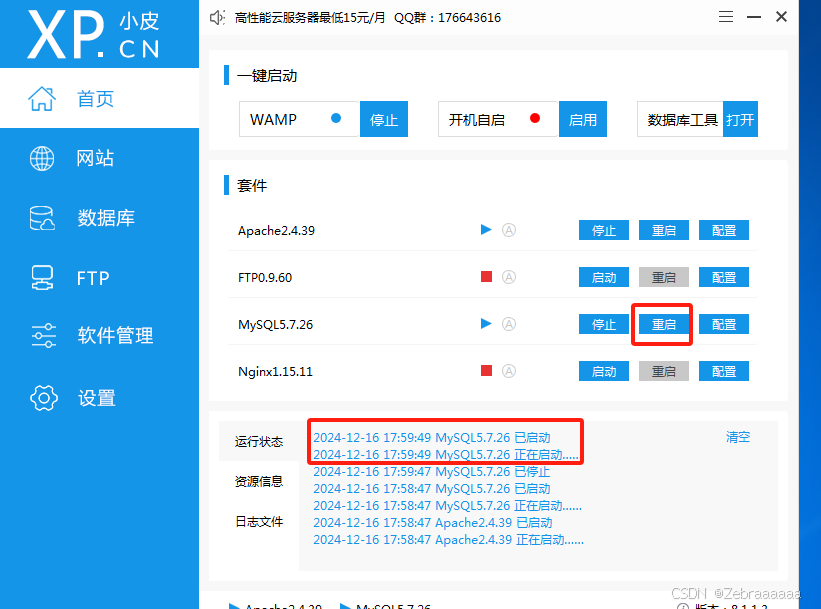Click the MySQL5.7.26 suite name

point(275,325)
